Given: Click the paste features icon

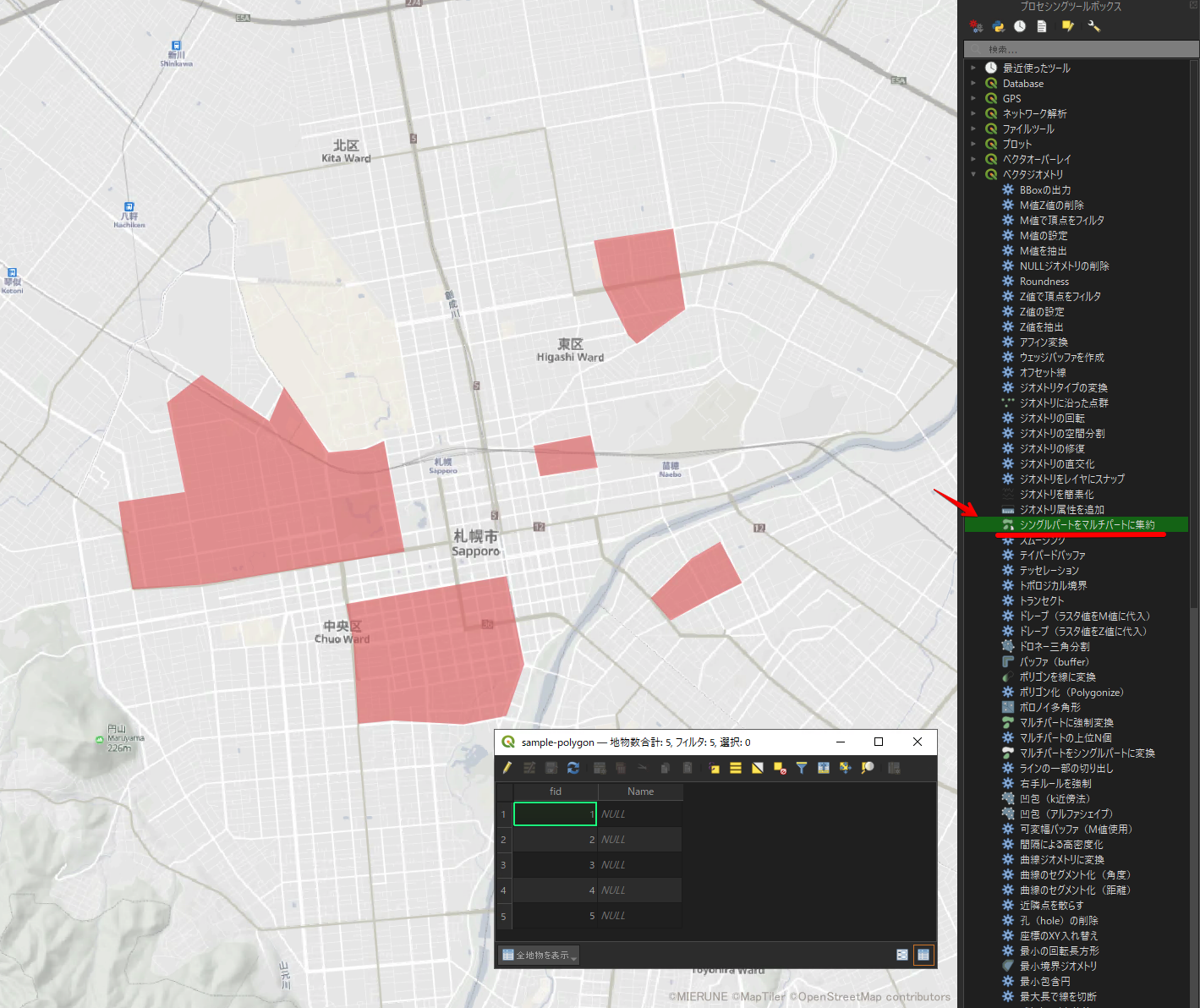Looking at the screenshot, I should click(688, 768).
